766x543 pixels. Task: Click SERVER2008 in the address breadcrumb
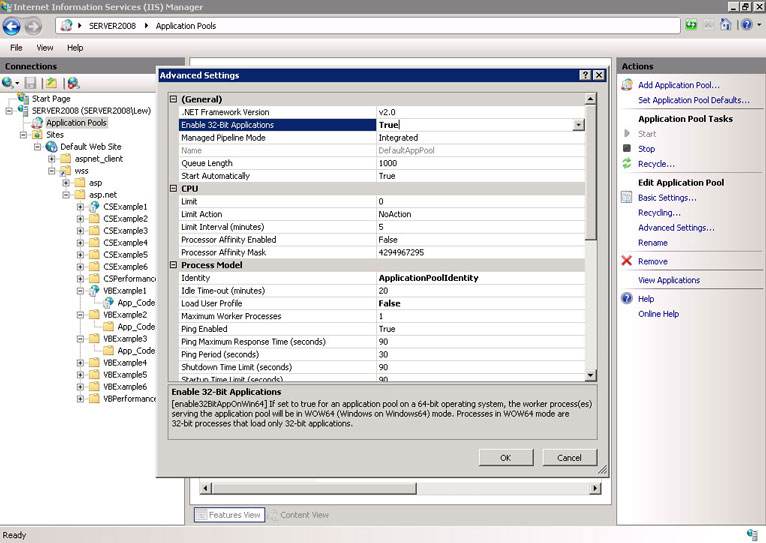(x=112, y=26)
